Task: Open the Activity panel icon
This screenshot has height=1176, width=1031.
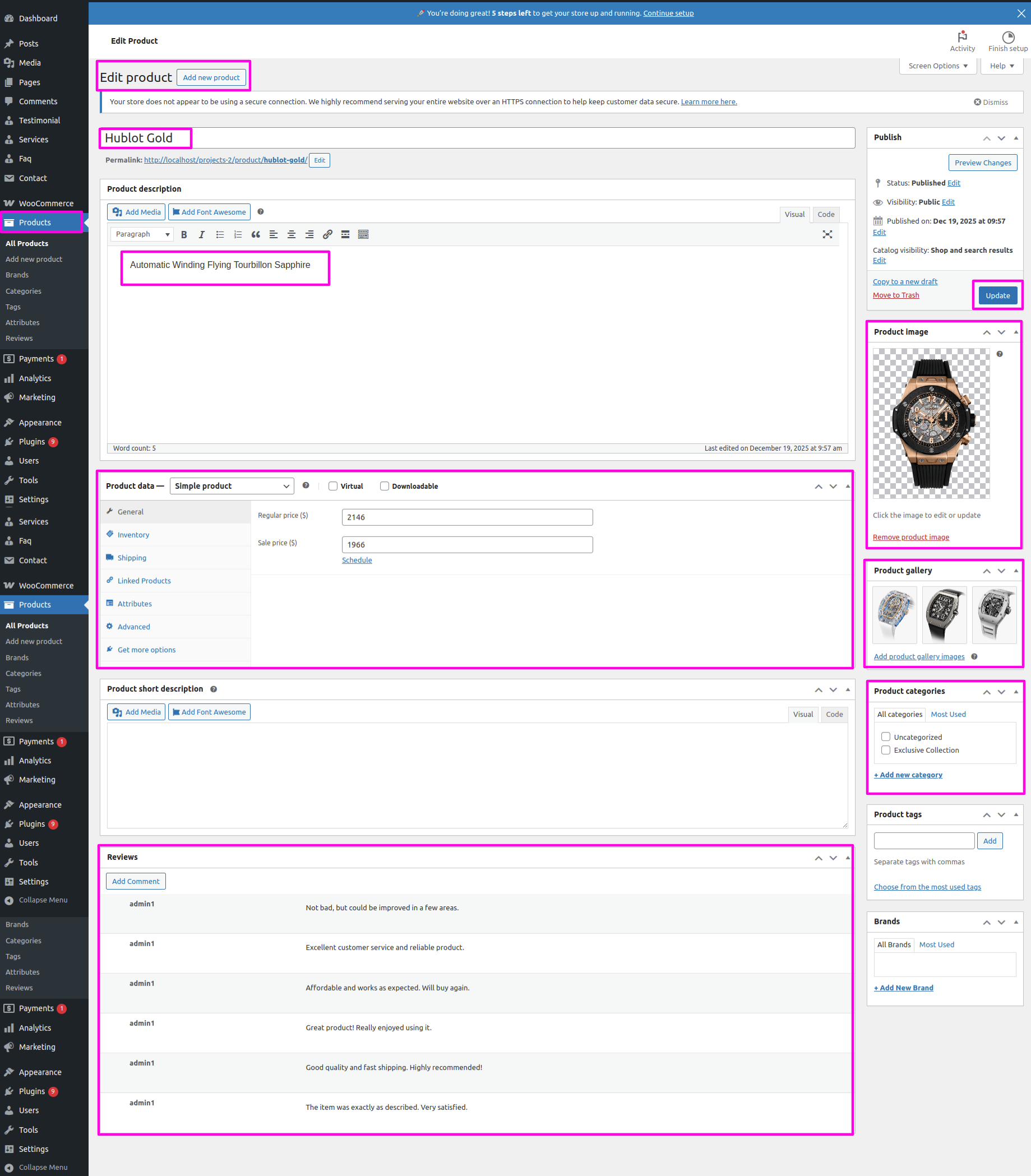Action: [962, 41]
